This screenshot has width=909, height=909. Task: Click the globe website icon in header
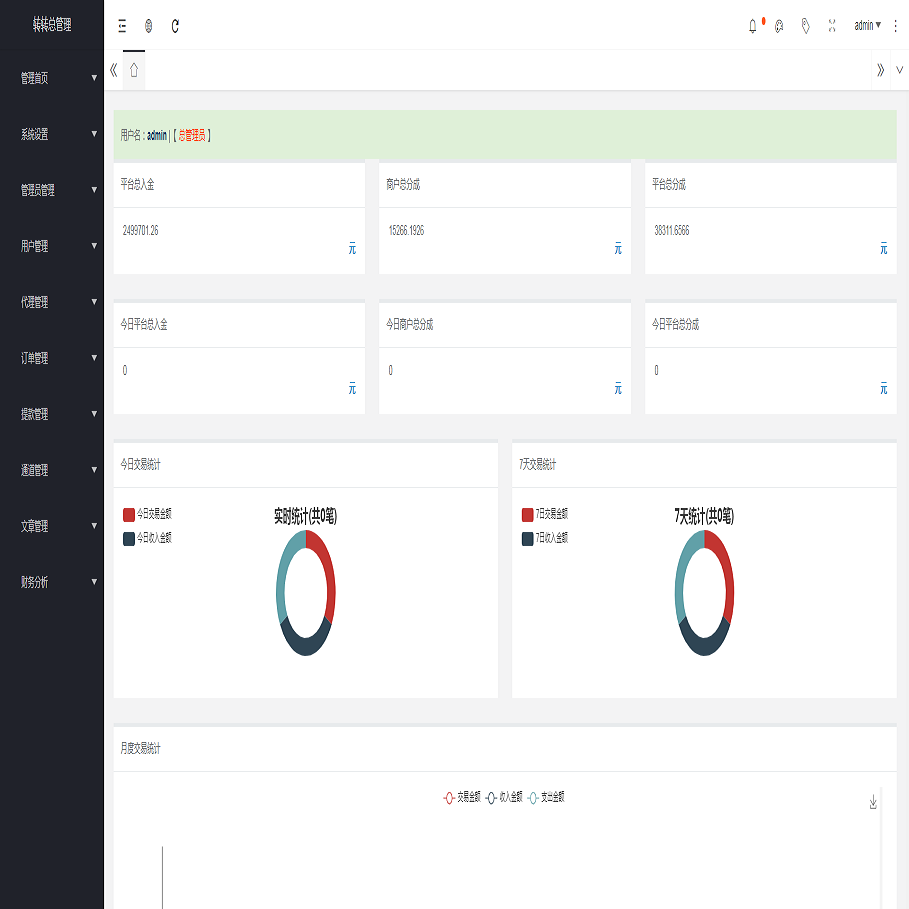coord(149,26)
